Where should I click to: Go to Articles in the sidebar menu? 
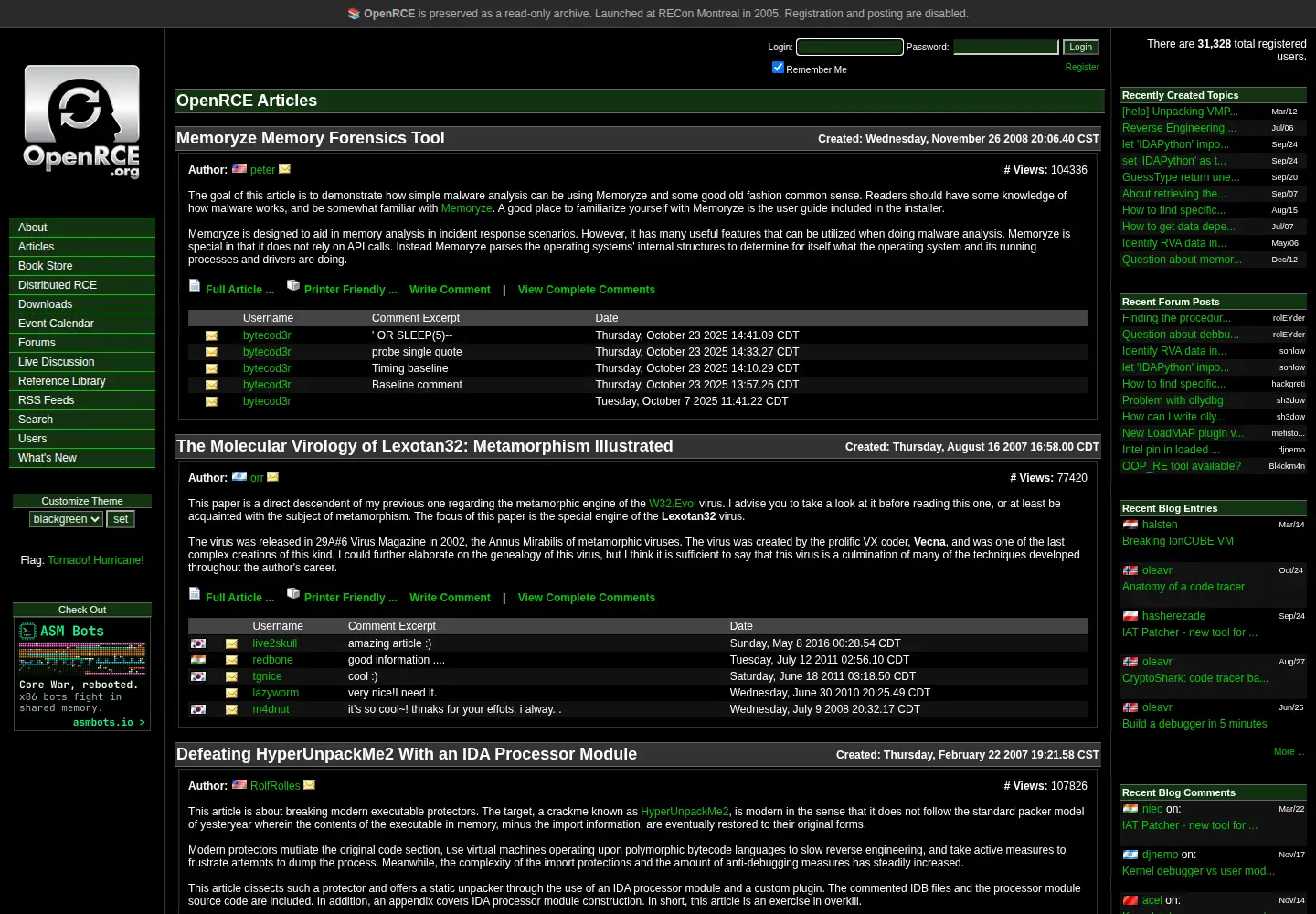pyautogui.click(x=82, y=247)
